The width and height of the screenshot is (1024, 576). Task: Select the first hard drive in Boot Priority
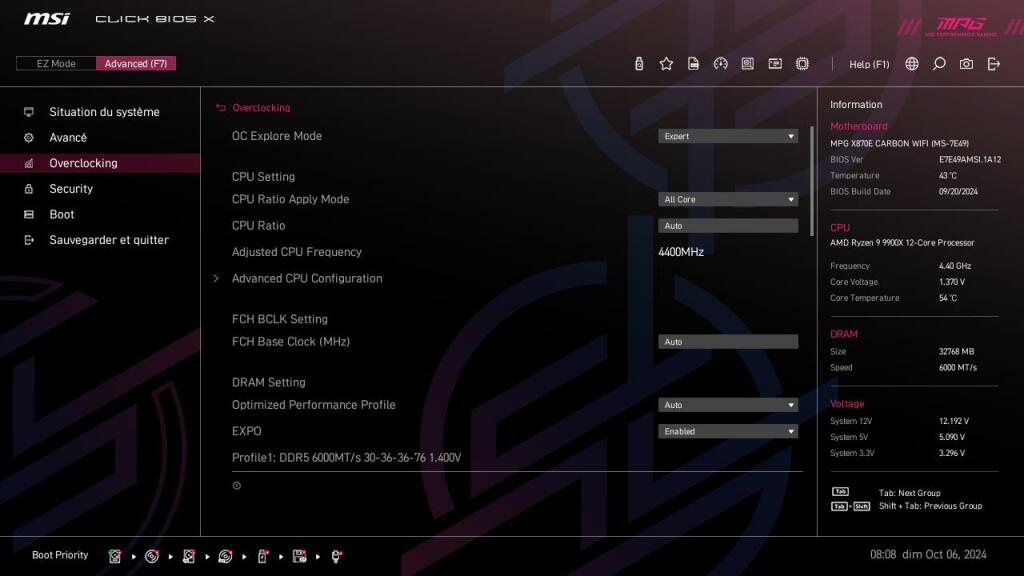point(115,555)
